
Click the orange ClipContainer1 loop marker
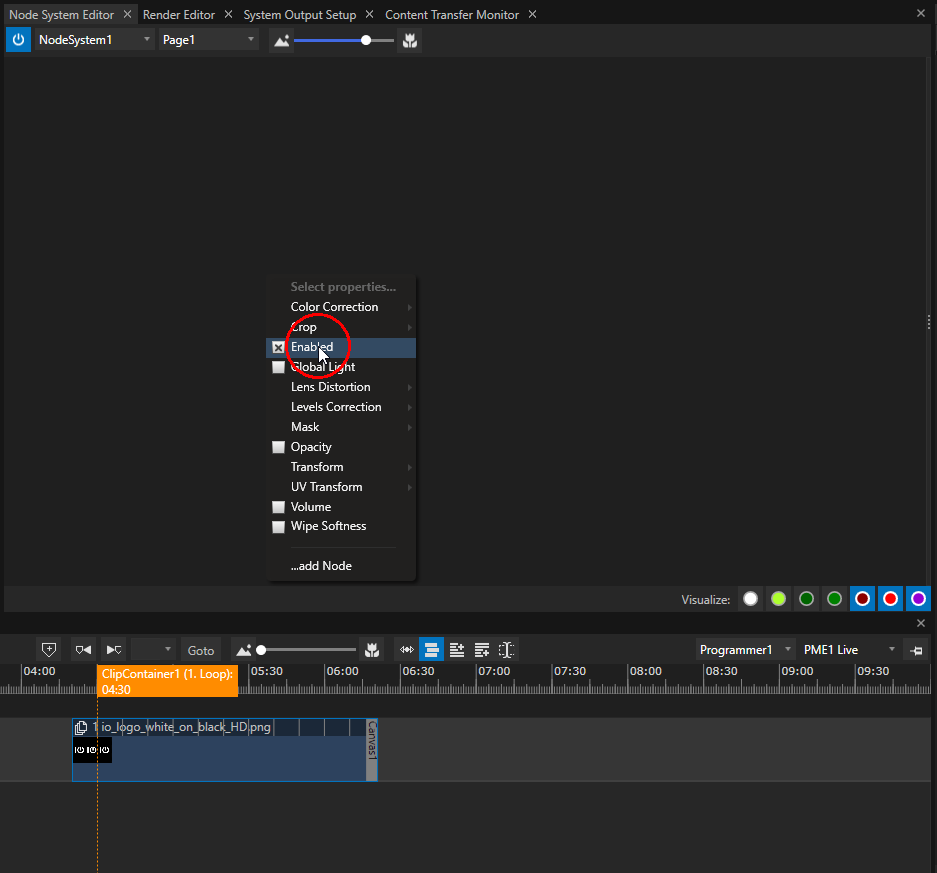(167, 681)
